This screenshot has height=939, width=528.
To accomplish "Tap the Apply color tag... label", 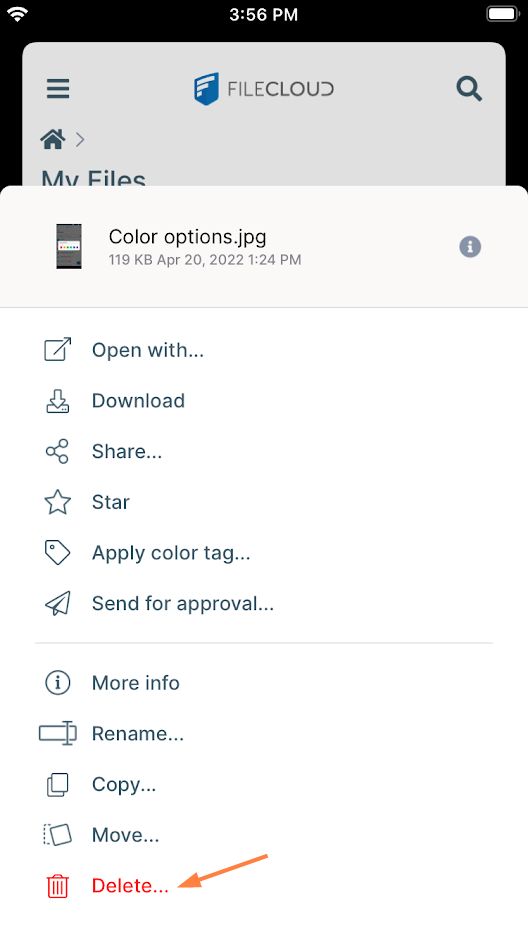I will pos(171,553).
